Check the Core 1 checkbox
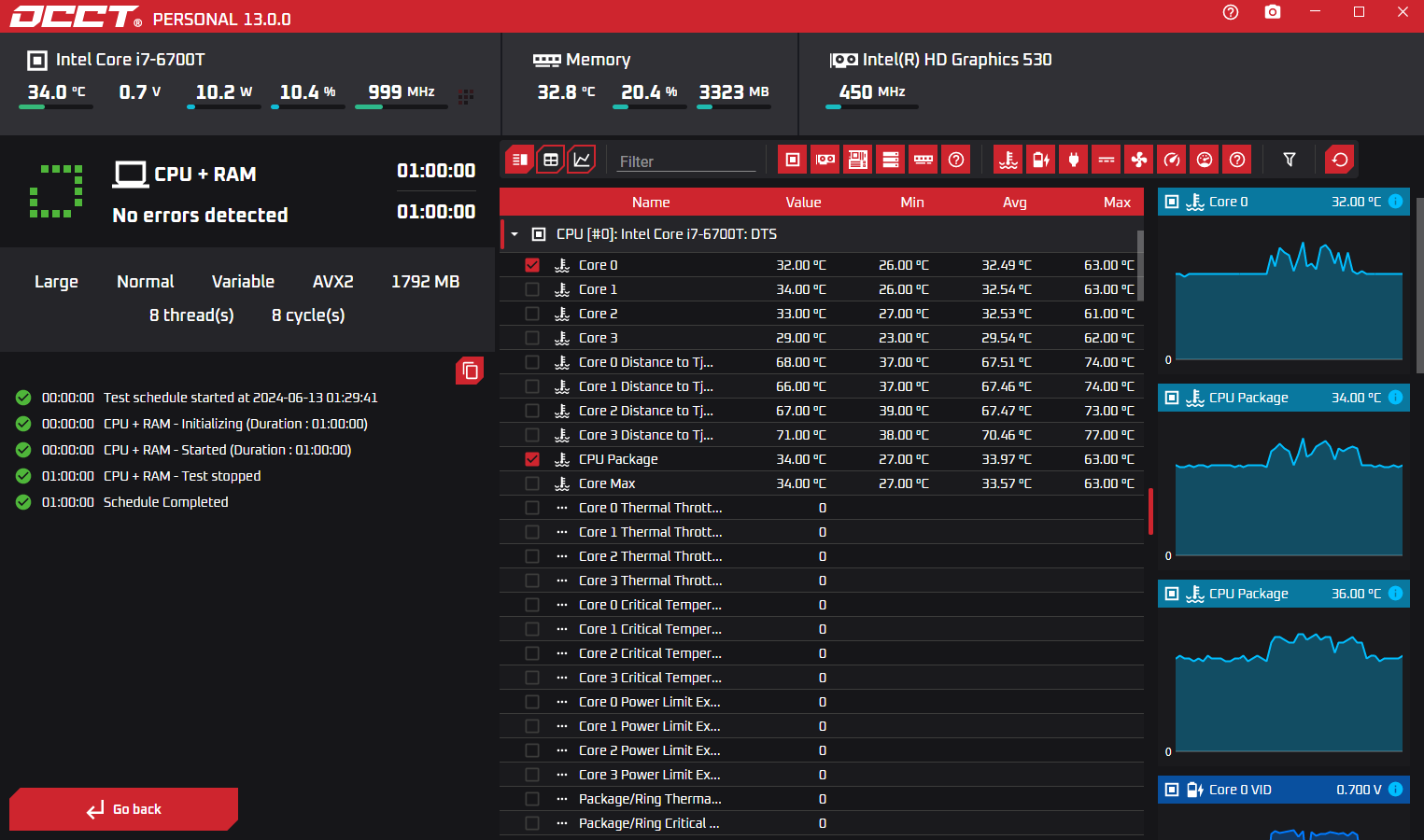 [x=532, y=289]
